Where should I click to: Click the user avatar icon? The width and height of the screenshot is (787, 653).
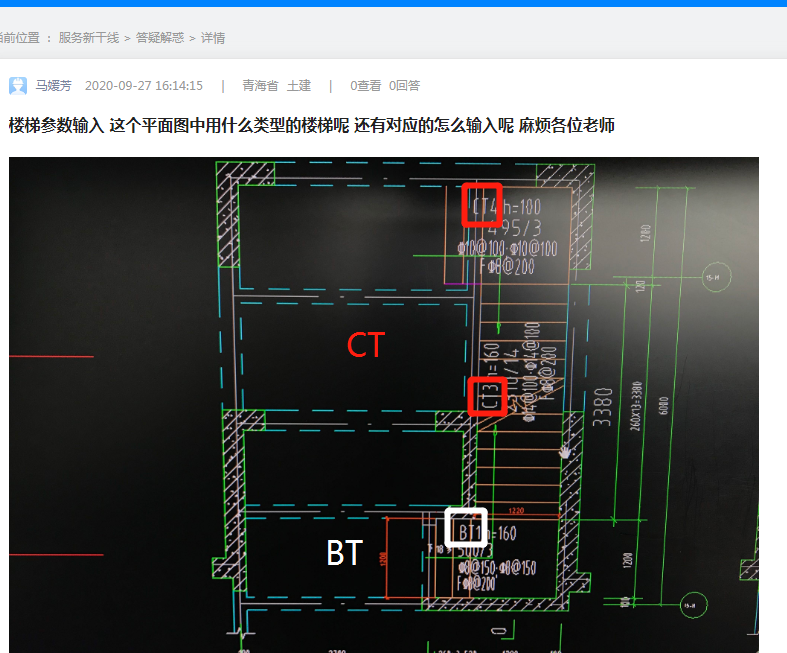[x=18, y=86]
